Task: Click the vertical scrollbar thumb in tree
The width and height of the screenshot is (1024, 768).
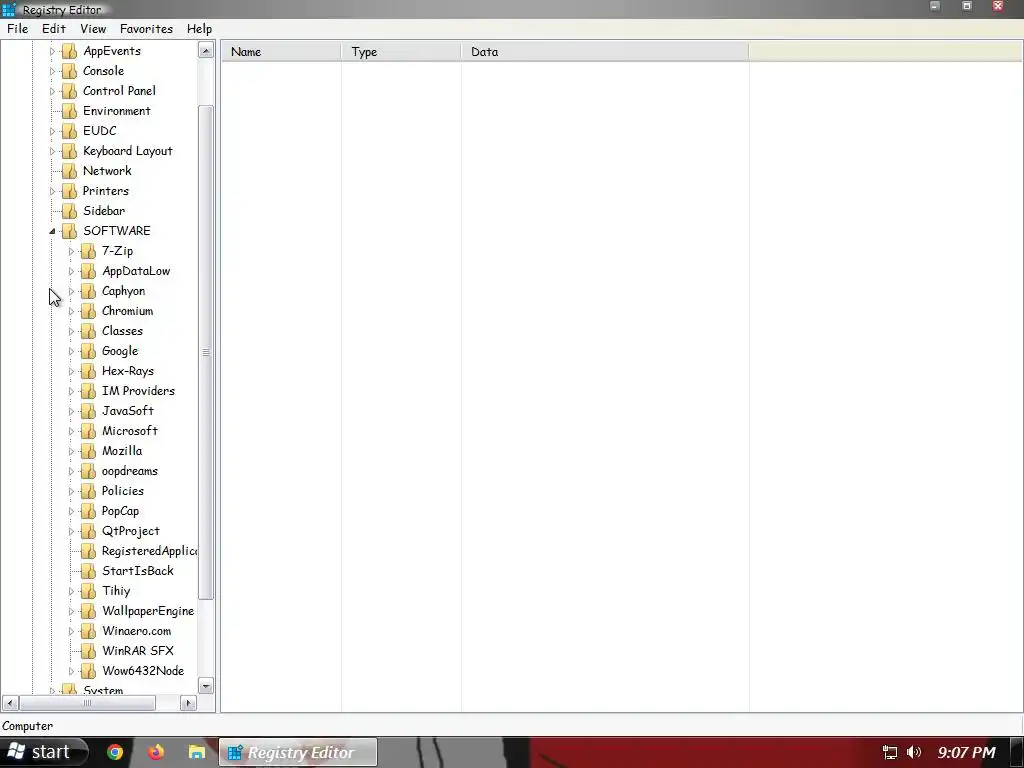Action: click(206, 352)
